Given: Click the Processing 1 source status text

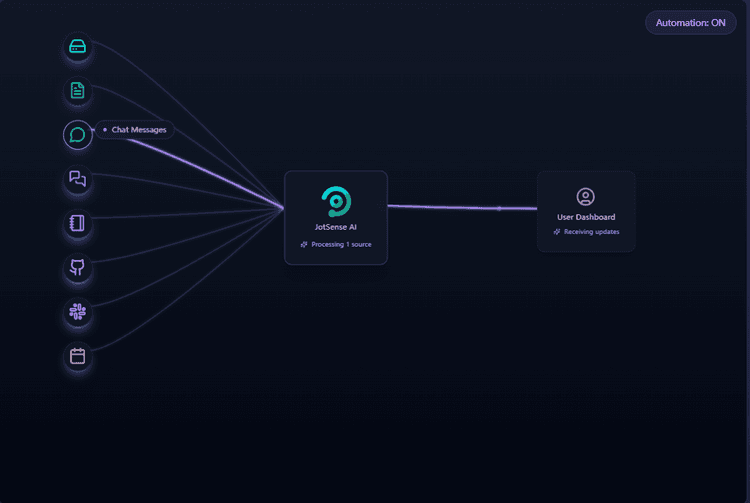Looking at the screenshot, I should click(341, 244).
